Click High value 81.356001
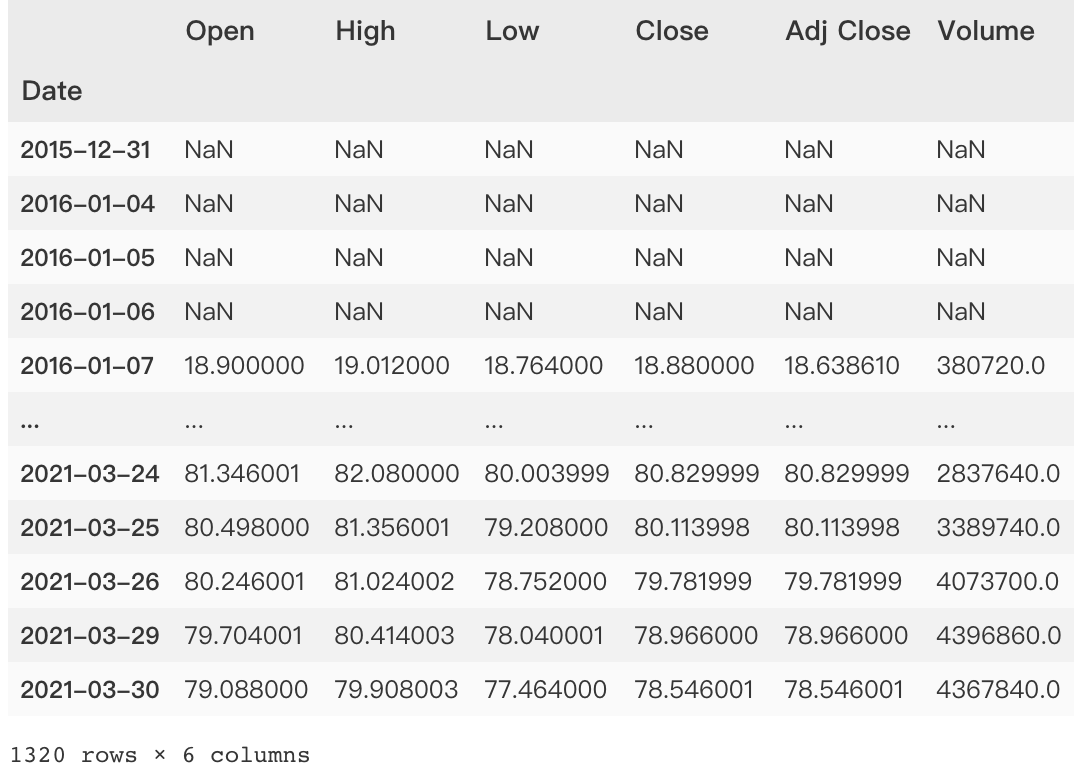The image size is (1080, 780). pyautogui.click(x=391, y=527)
